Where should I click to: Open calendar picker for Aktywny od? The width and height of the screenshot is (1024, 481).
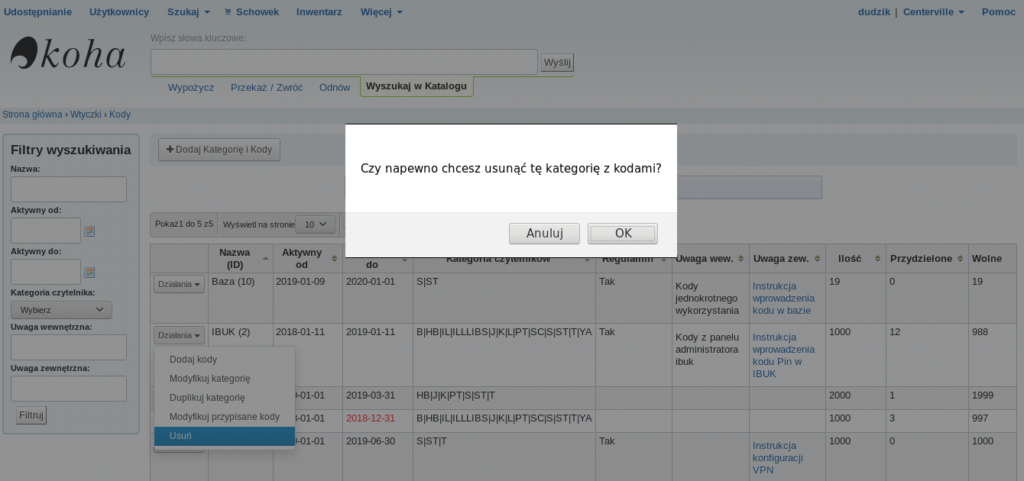(x=89, y=231)
